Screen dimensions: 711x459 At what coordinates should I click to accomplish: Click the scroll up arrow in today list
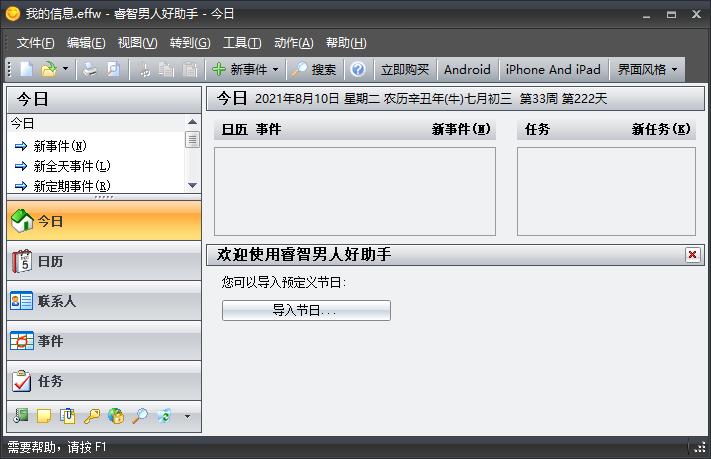coord(192,123)
